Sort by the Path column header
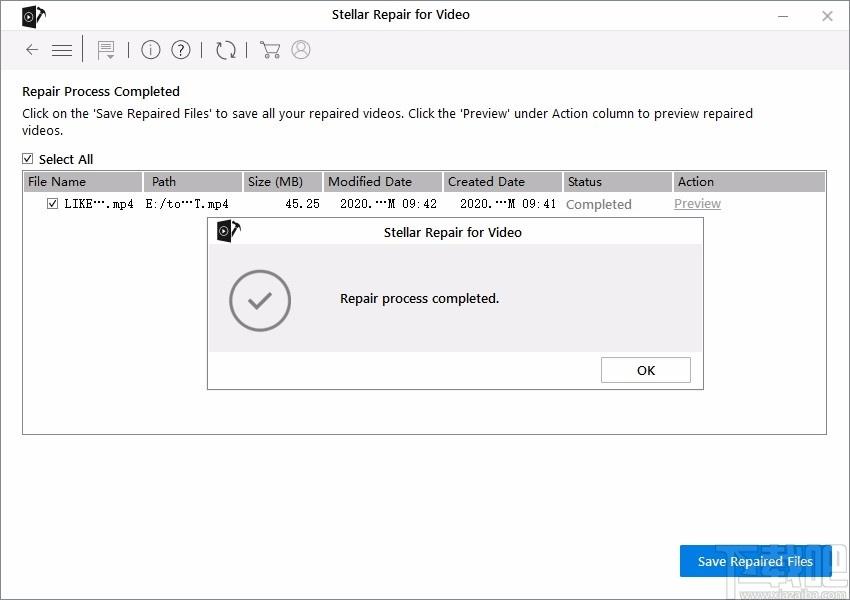Screen dimensions: 850x600 [193, 182]
